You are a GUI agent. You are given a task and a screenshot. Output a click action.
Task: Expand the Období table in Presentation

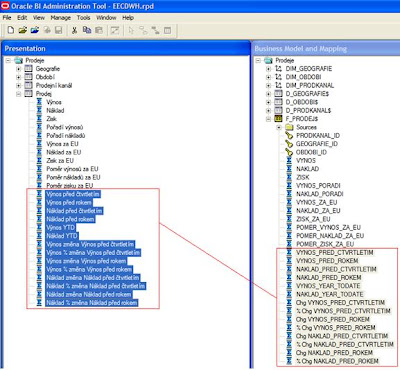[19, 77]
